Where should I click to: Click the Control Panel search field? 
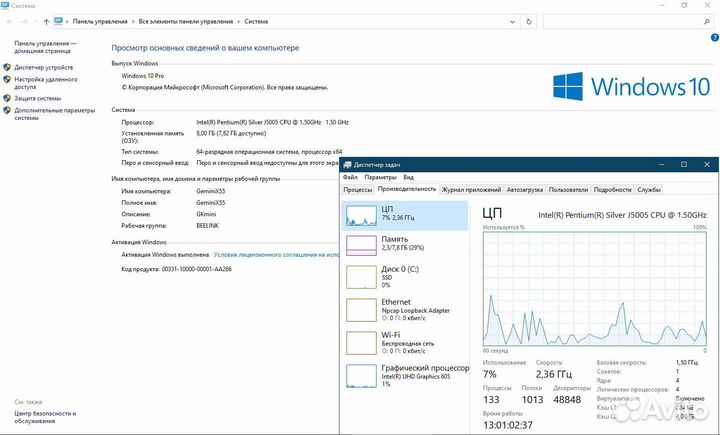625,20
